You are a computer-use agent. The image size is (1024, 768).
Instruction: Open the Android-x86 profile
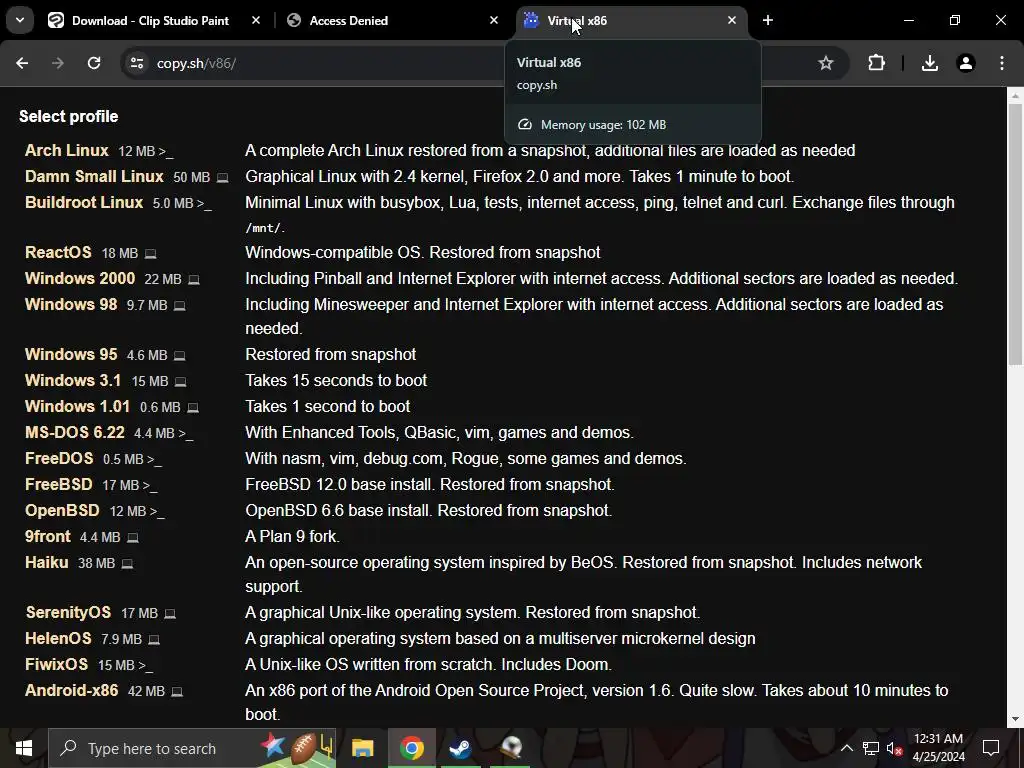tap(72, 691)
